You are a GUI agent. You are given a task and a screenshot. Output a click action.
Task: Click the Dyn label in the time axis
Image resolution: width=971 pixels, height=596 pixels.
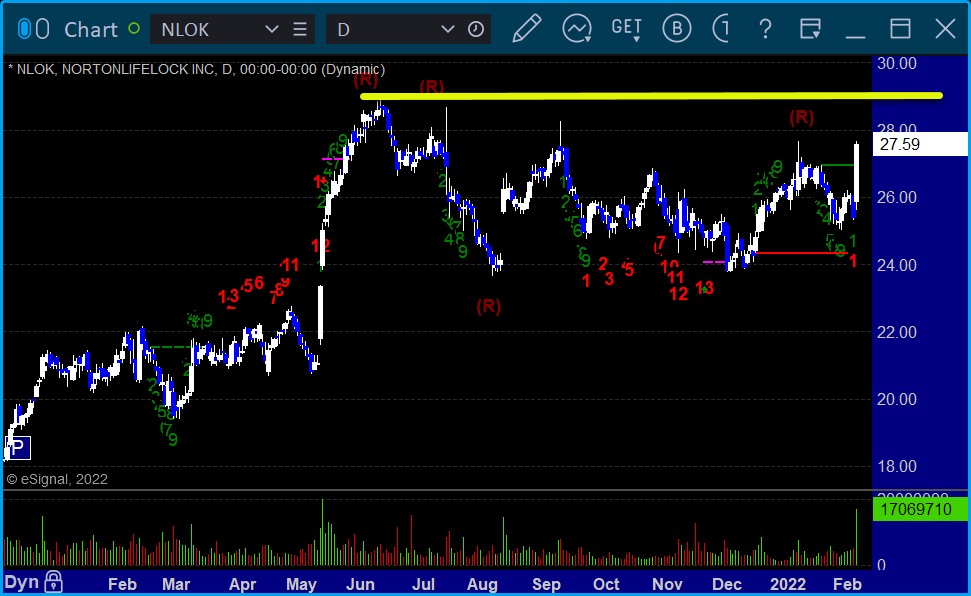point(22,582)
